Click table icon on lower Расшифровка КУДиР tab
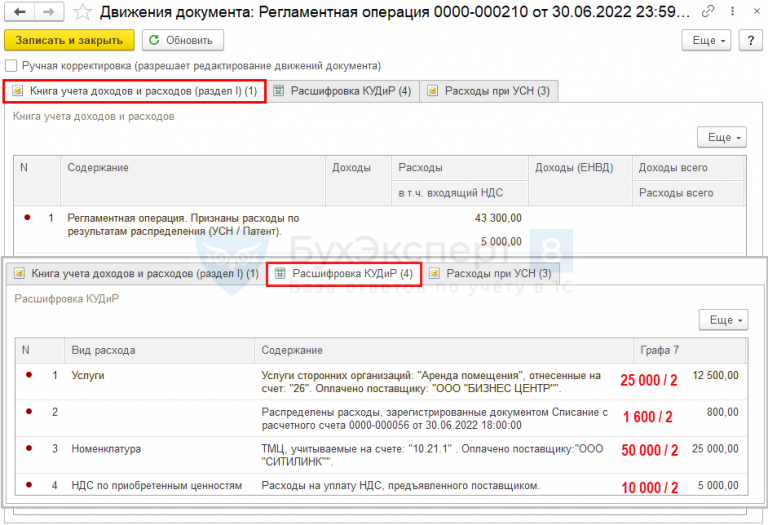The height and width of the screenshot is (525, 768). [x=280, y=273]
